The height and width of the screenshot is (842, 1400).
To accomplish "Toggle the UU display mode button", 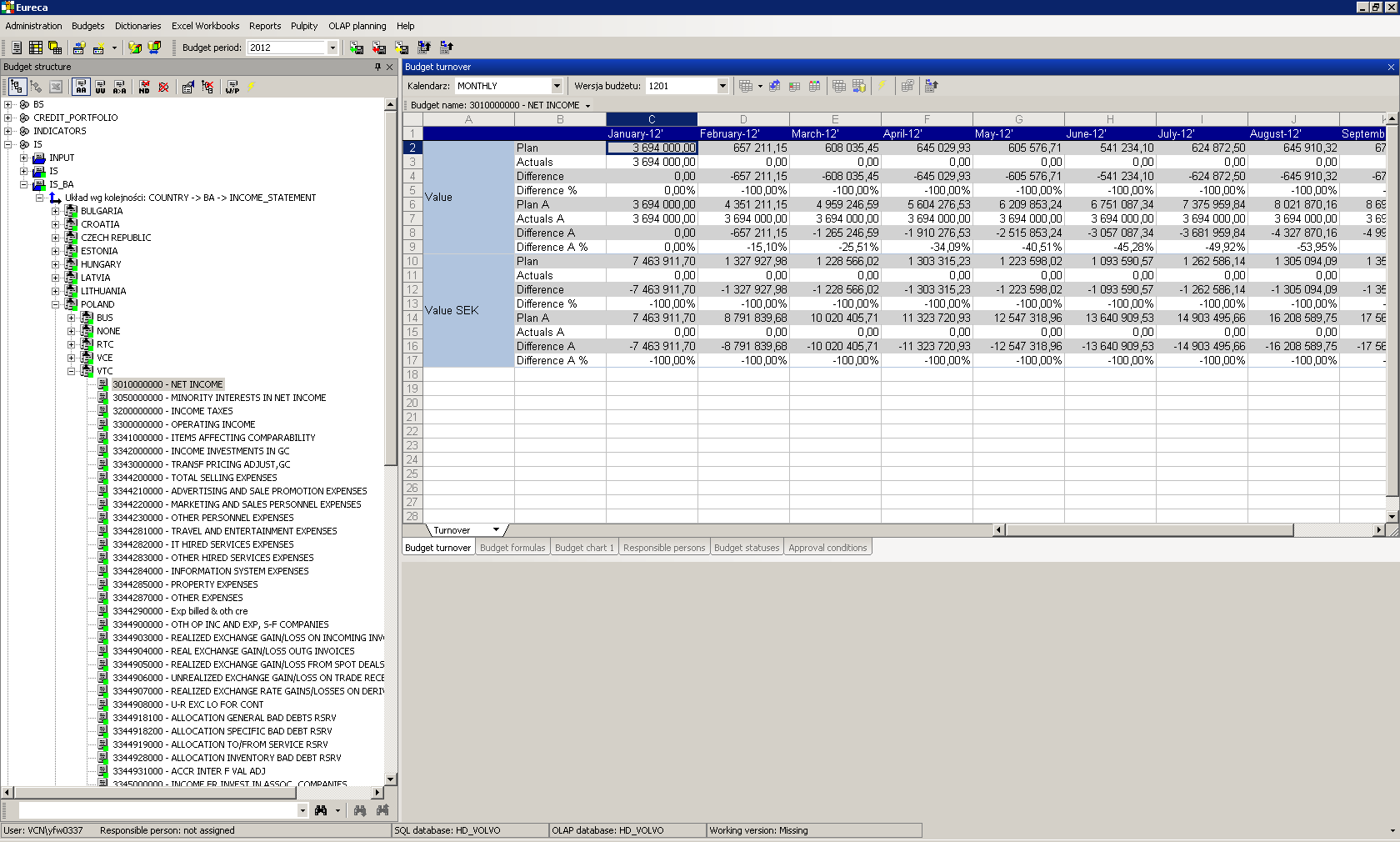I will coord(100,87).
